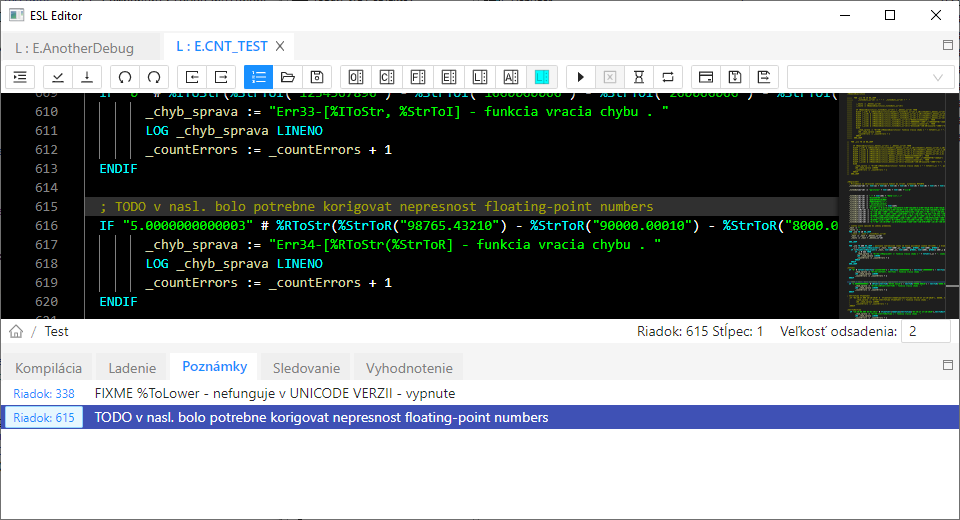Click the undo arrow in the toolbar

[125, 77]
